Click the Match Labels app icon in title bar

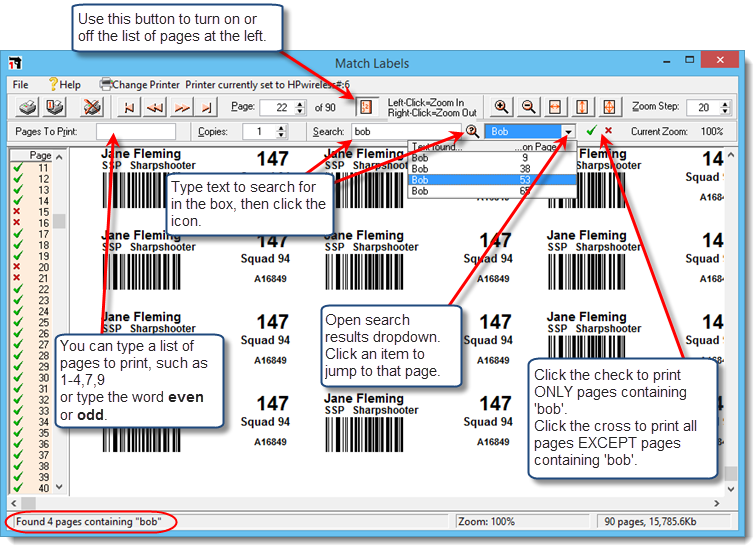point(15,63)
